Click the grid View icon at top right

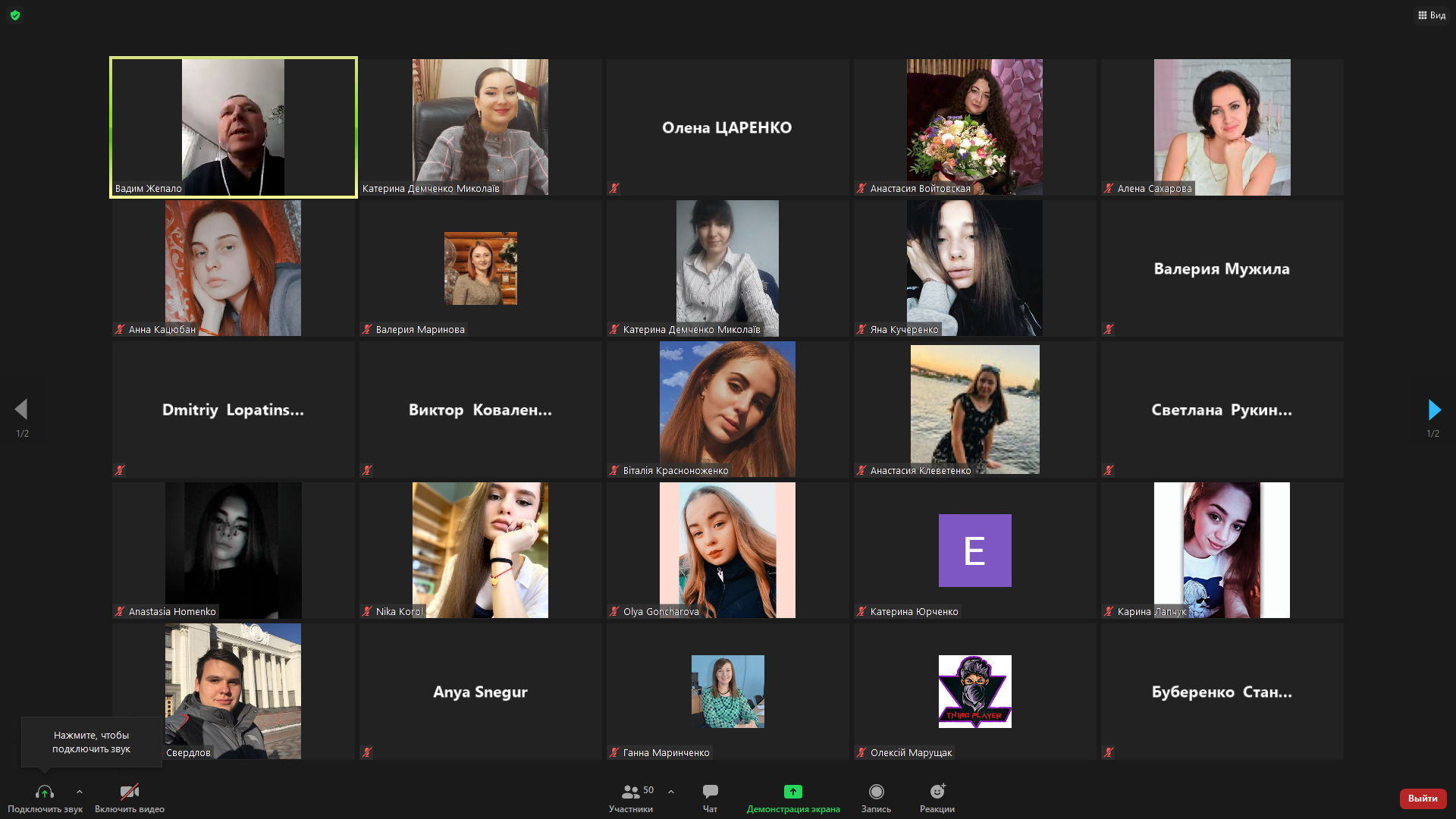1423,15
